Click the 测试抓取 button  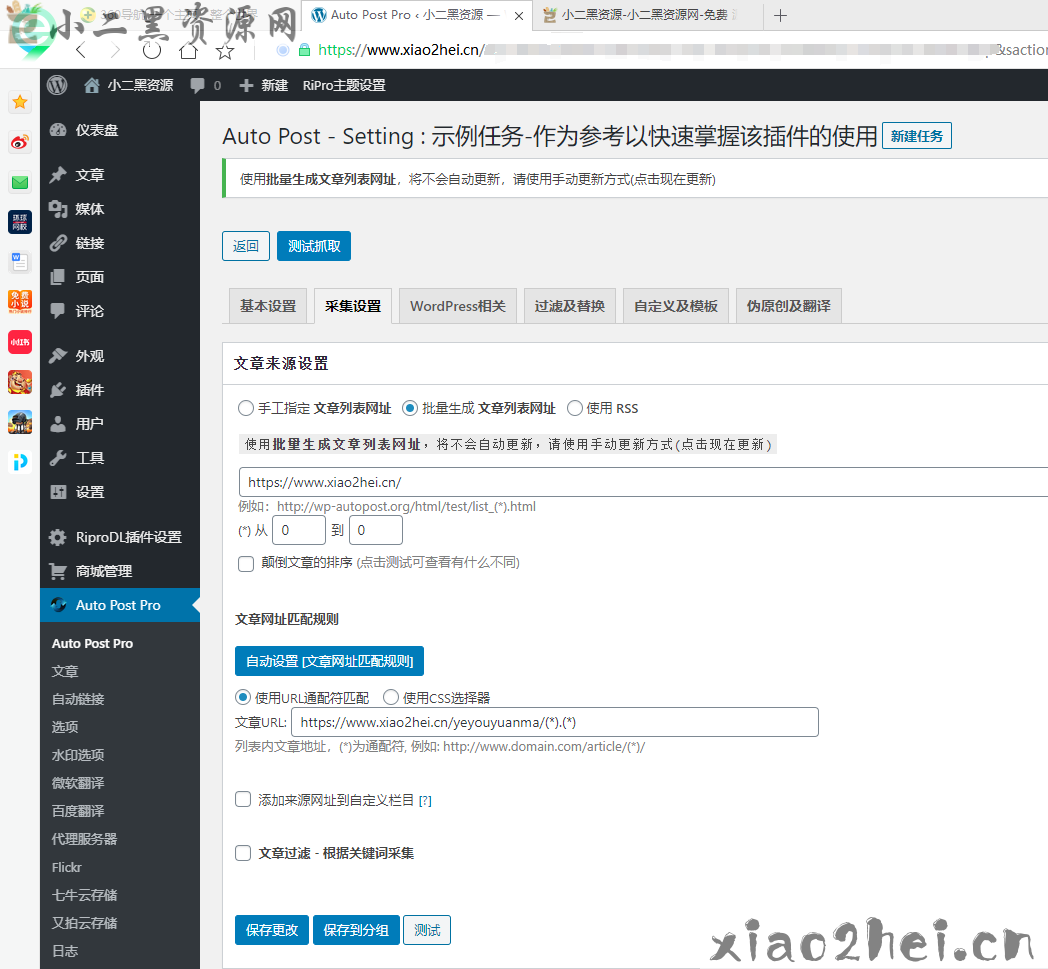click(314, 246)
